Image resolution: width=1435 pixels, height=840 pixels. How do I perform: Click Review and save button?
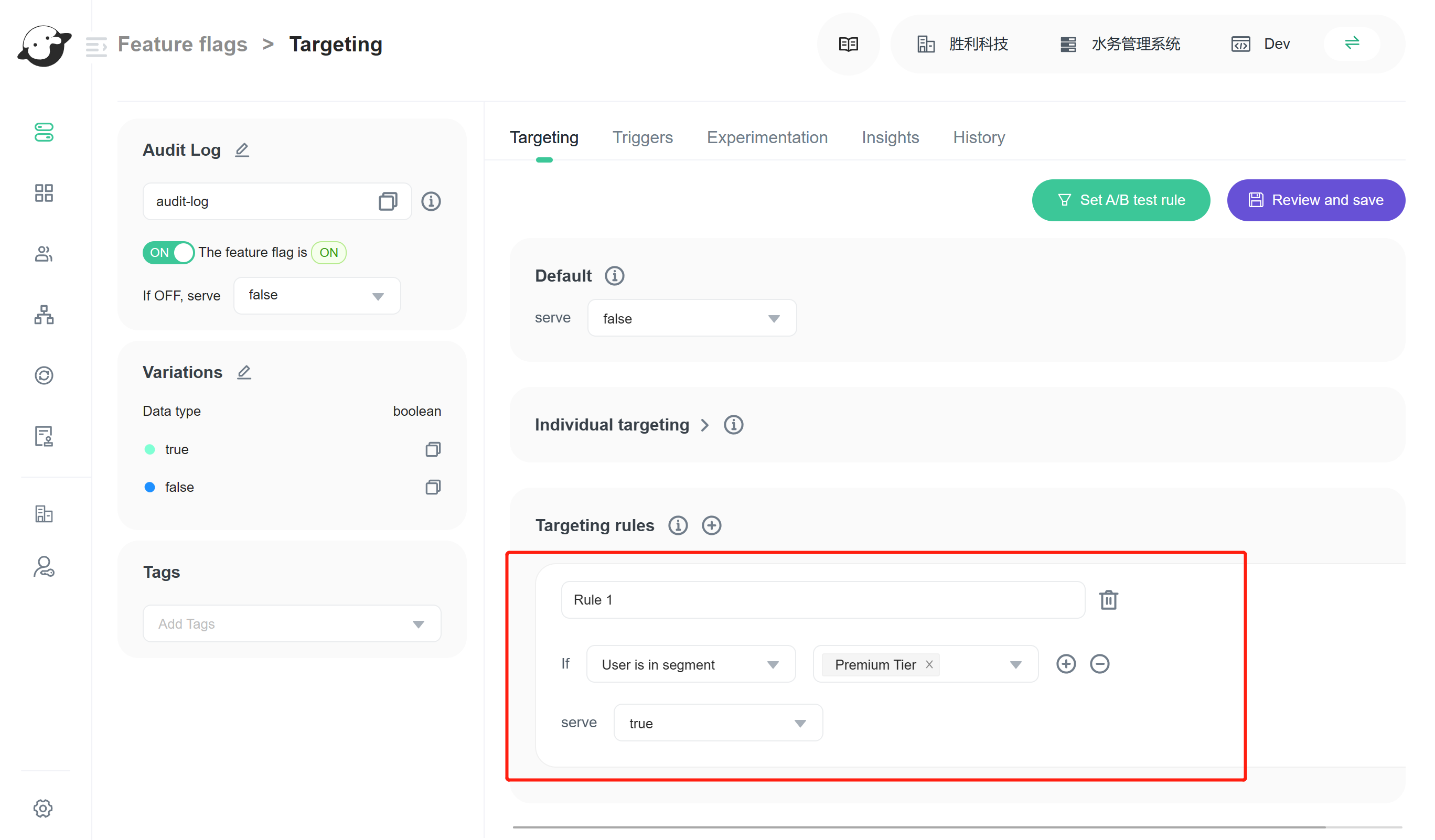tap(1316, 200)
